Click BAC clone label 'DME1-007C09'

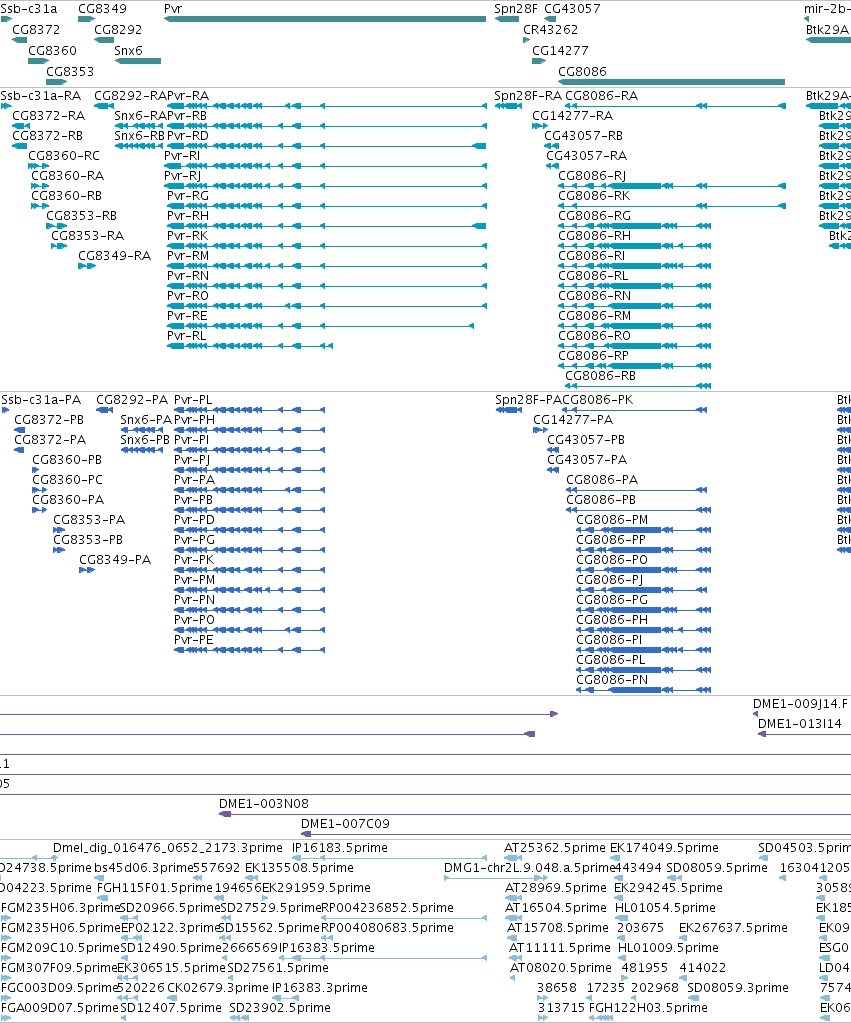coord(345,824)
